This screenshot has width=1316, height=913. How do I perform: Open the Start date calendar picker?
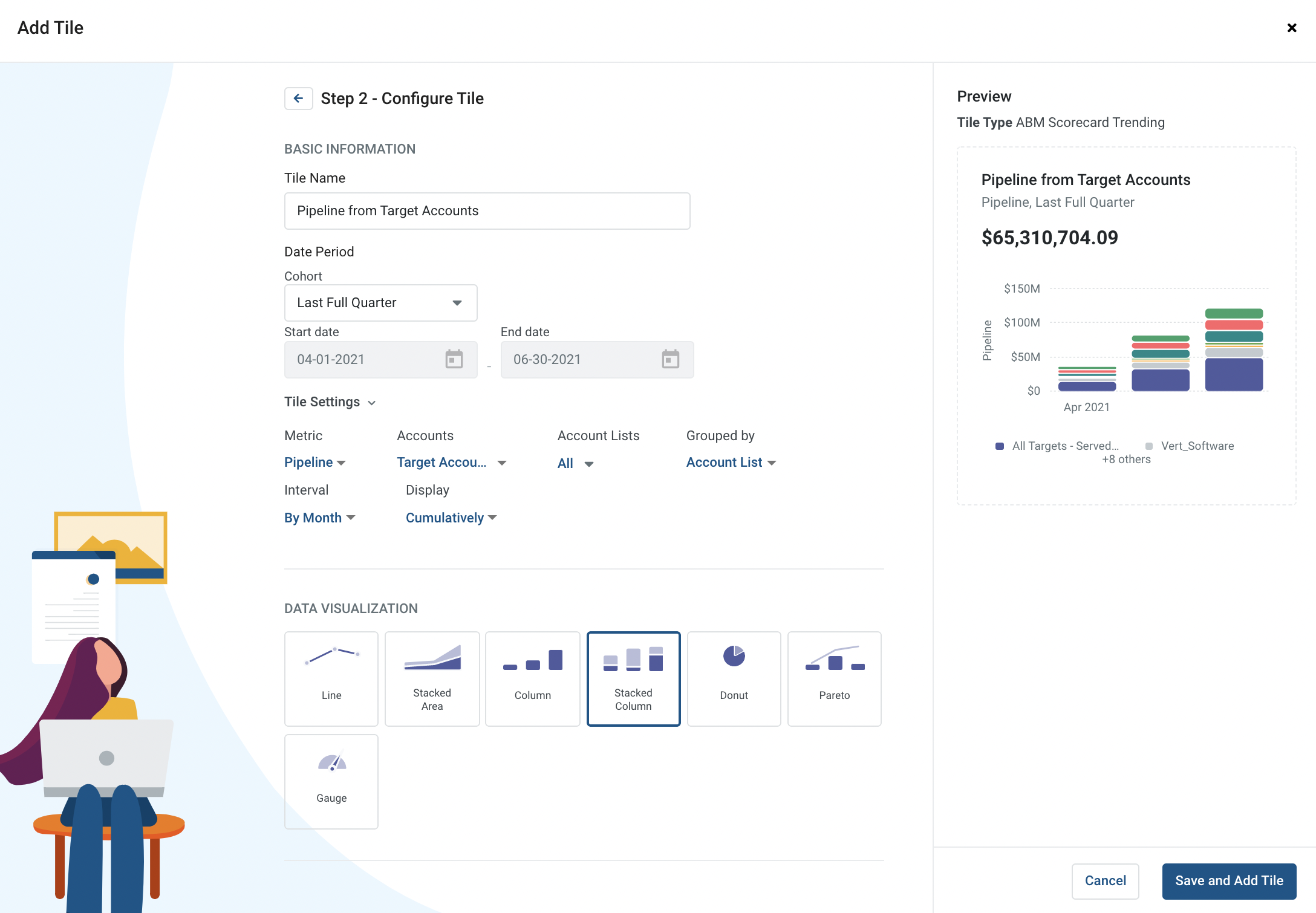click(x=454, y=359)
